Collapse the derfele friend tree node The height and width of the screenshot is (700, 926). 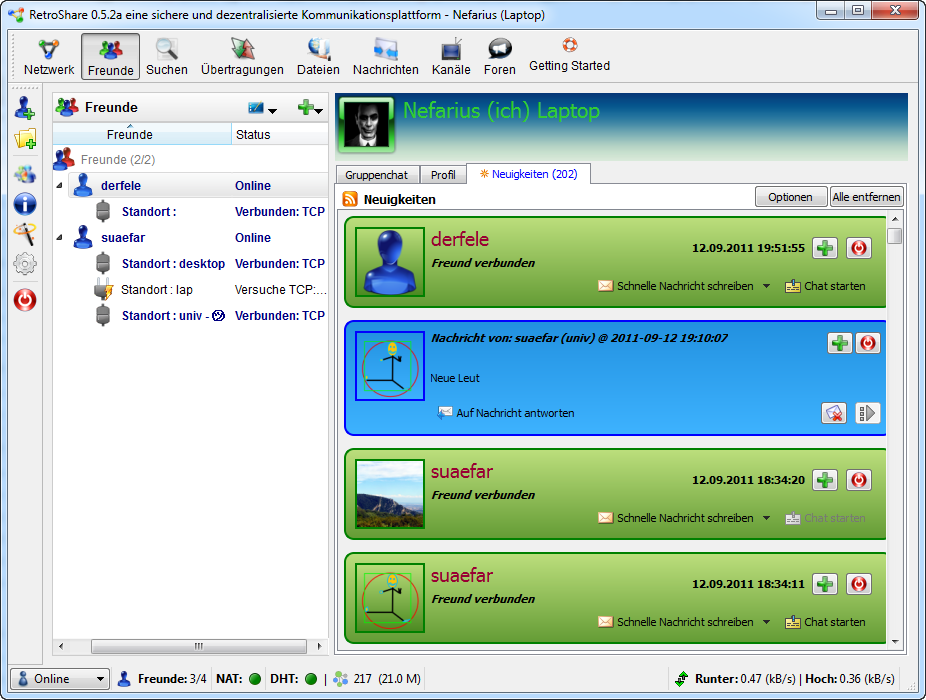(x=59, y=186)
